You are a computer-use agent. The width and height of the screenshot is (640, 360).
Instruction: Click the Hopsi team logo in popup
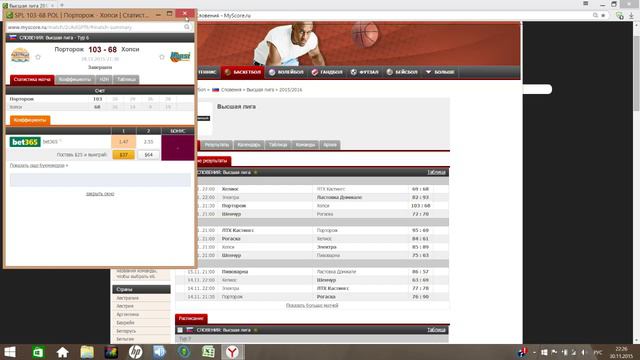pyautogui.click(x=180, y=56)
